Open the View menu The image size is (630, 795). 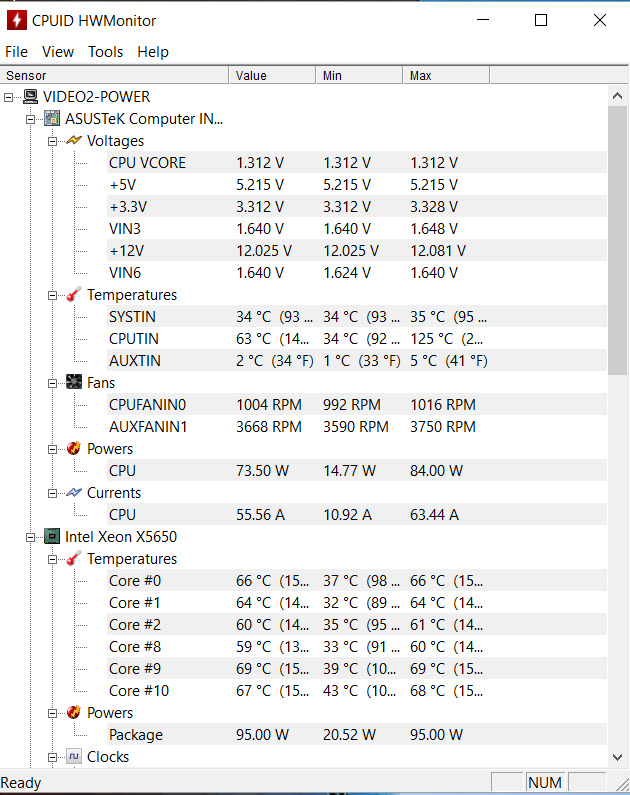coord(58,52)
